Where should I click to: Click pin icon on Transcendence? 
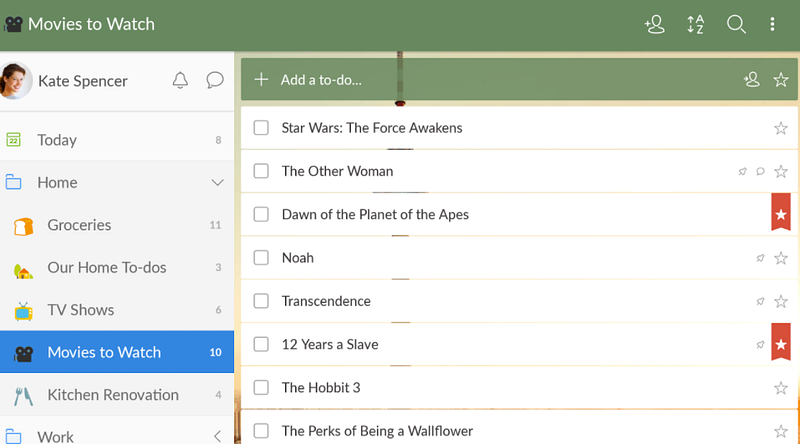point(760,302)
